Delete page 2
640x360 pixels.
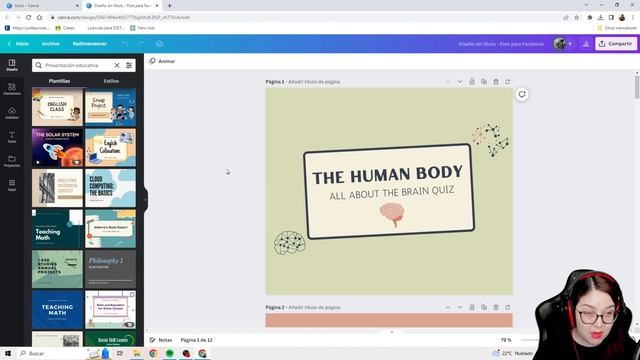tap(496, 307)
